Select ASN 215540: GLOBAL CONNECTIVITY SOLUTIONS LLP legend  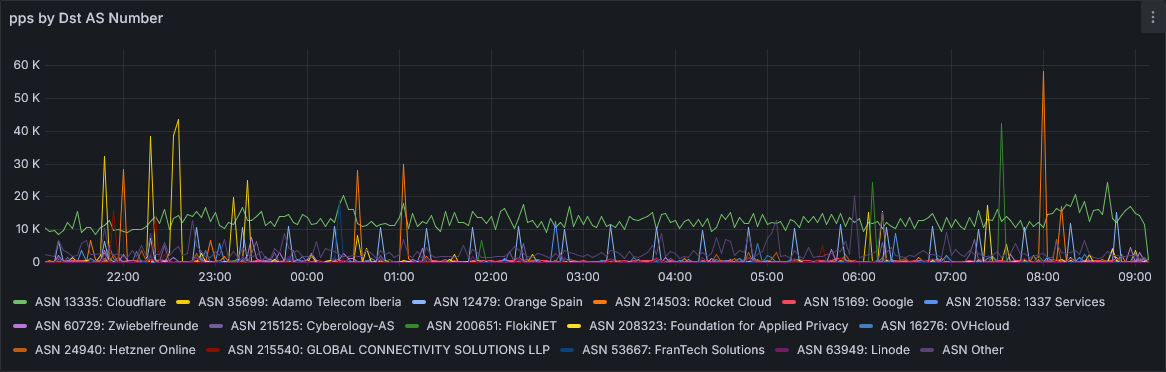click(389, 350)
